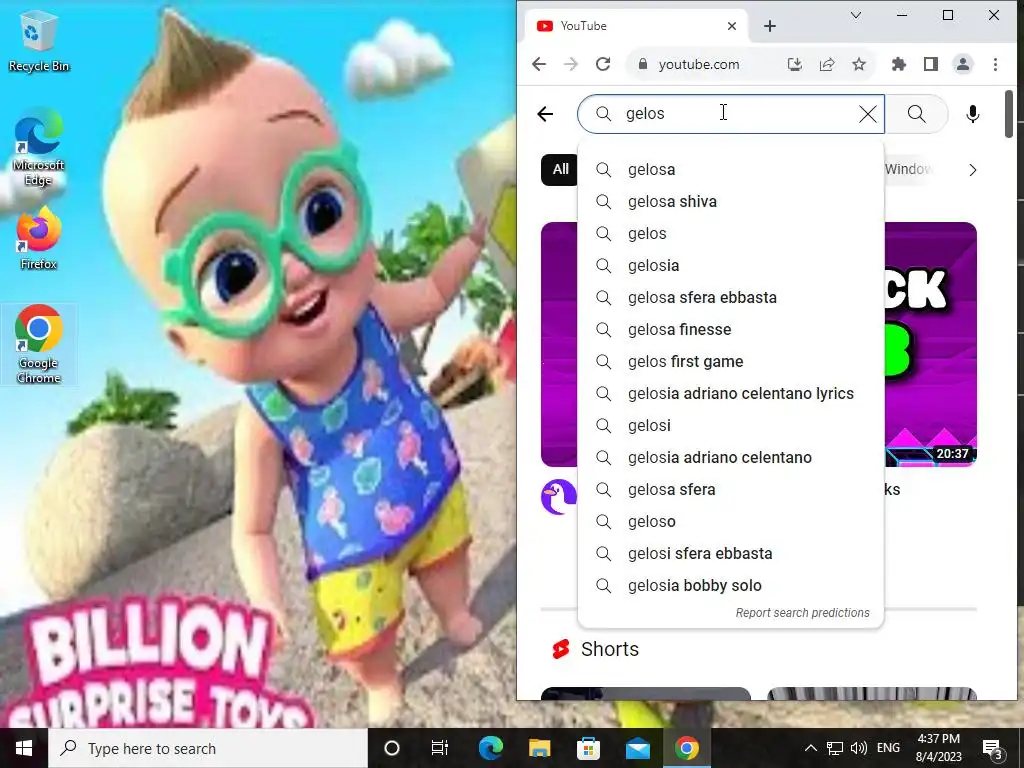The width and height of the screenshot is (1024, 768).
Task: Open Chrome's three-dot menu
Action: pyautogui.click(x=995, y=64)
